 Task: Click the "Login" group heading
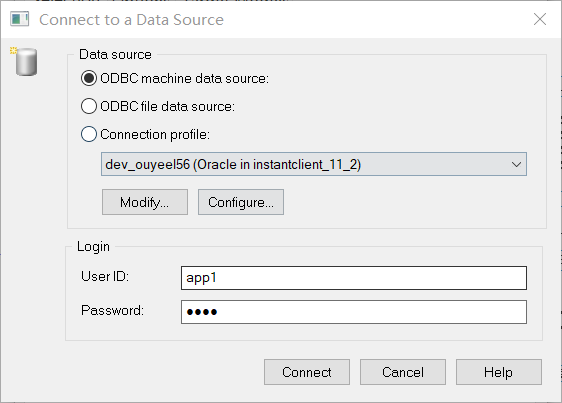tap(94, 247)
